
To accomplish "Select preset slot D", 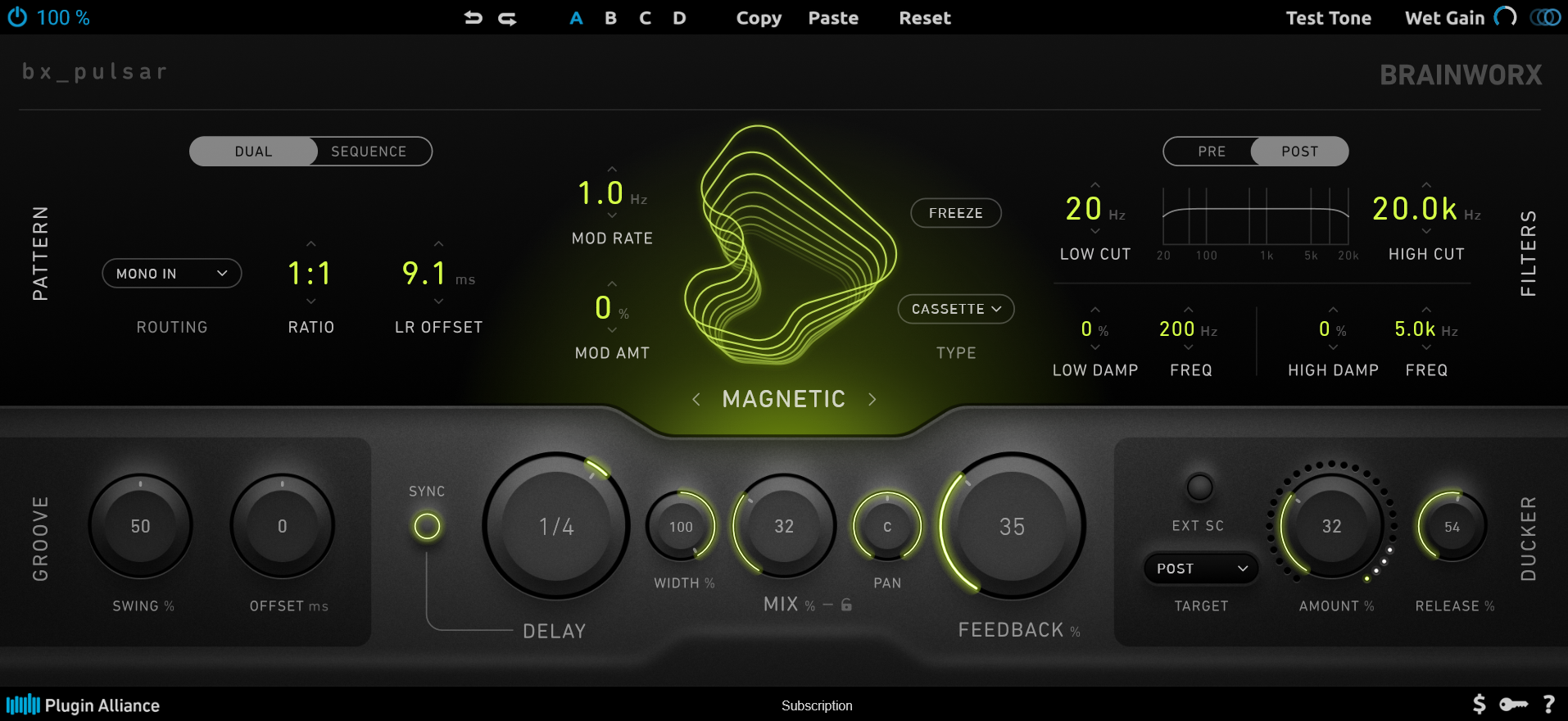I will click(x=679, y=18).
